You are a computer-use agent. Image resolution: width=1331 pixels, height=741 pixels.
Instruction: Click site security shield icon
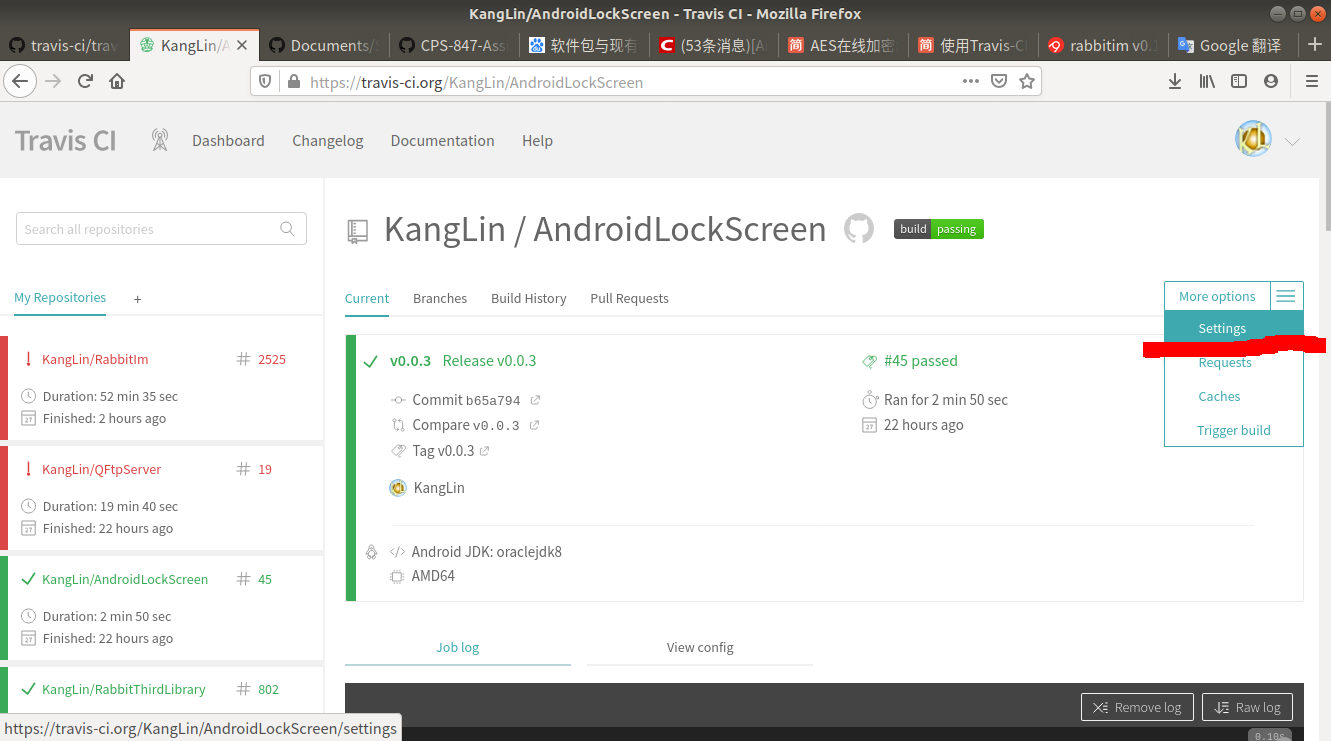pyautogui.click(x=265, y=82)
